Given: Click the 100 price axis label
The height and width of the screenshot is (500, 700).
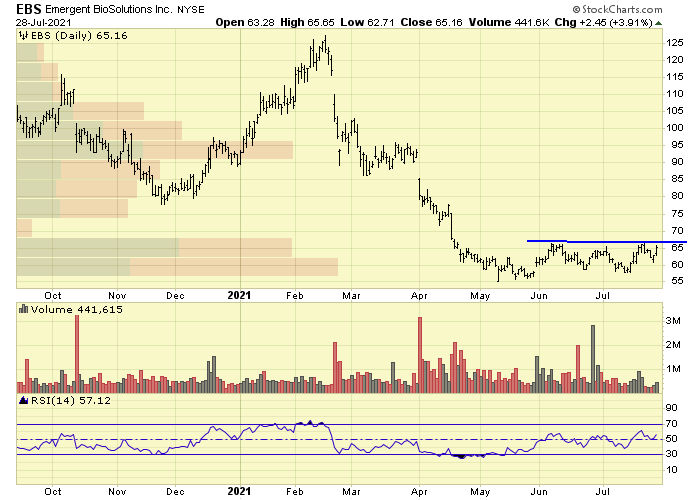Looking at the screenshot, I should [x=675, y=128].
